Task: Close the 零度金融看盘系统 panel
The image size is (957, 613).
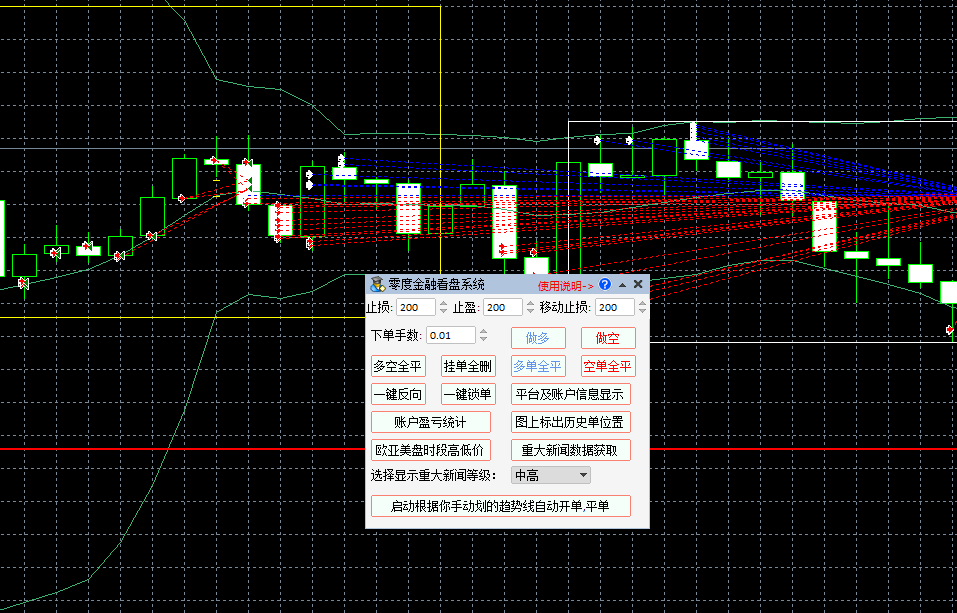Action: [x=638, y=285]
